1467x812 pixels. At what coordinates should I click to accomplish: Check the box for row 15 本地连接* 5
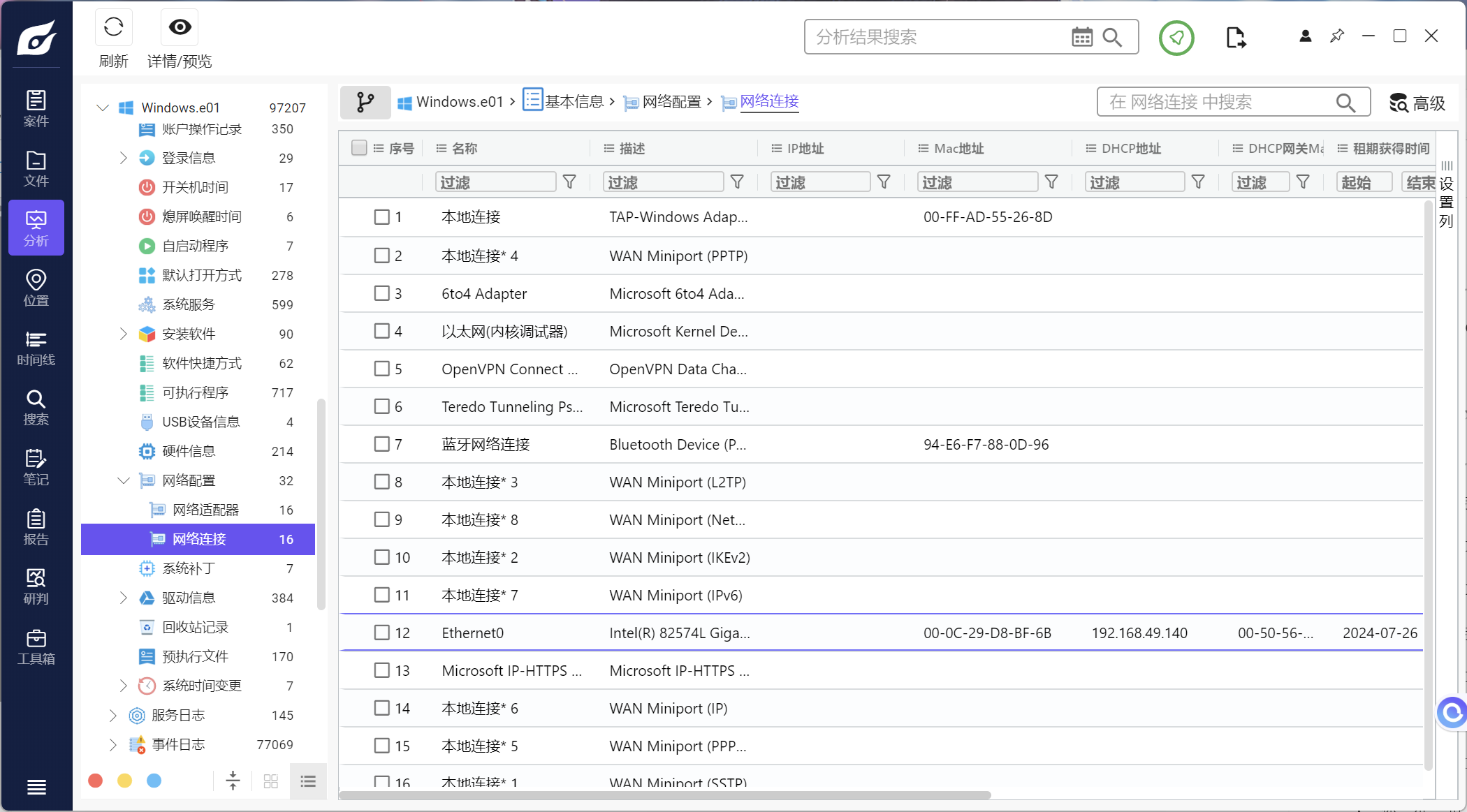pyautogui.click(x=381, y=746)
